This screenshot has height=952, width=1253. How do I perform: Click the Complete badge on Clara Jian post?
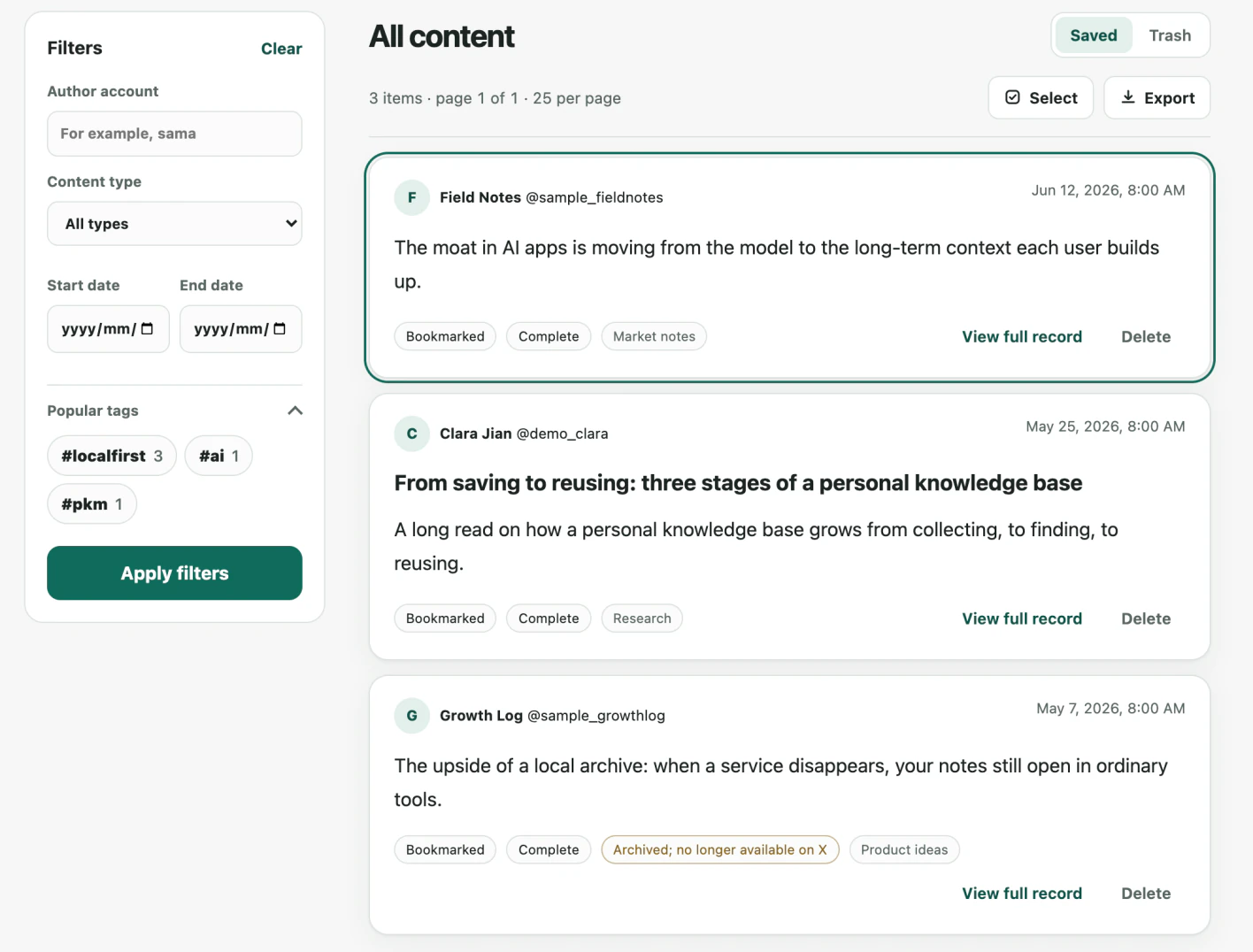549,618
